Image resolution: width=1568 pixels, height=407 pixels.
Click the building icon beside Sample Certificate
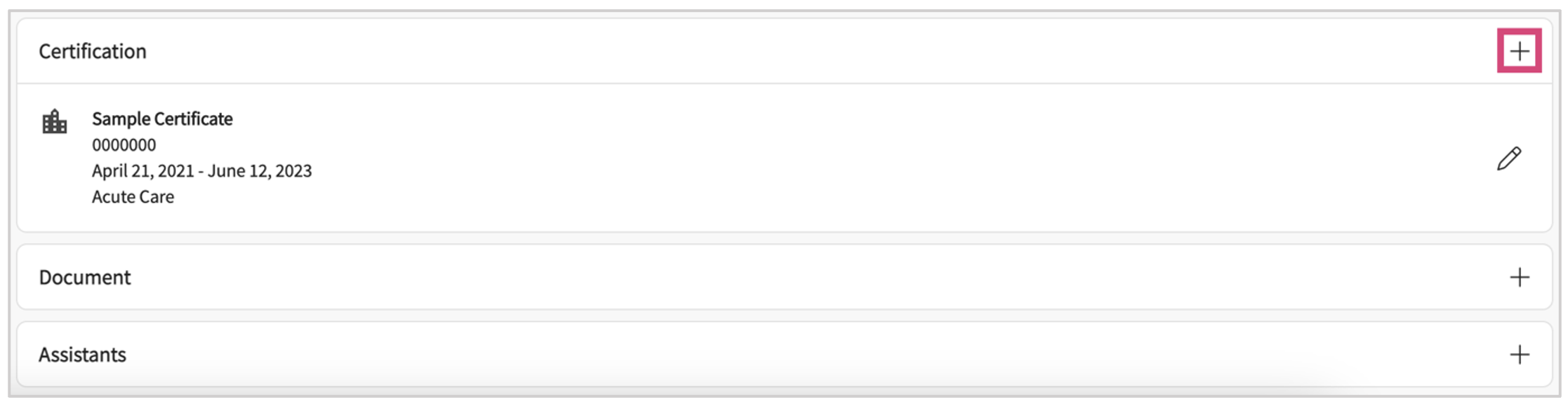[x=55, y=122]
